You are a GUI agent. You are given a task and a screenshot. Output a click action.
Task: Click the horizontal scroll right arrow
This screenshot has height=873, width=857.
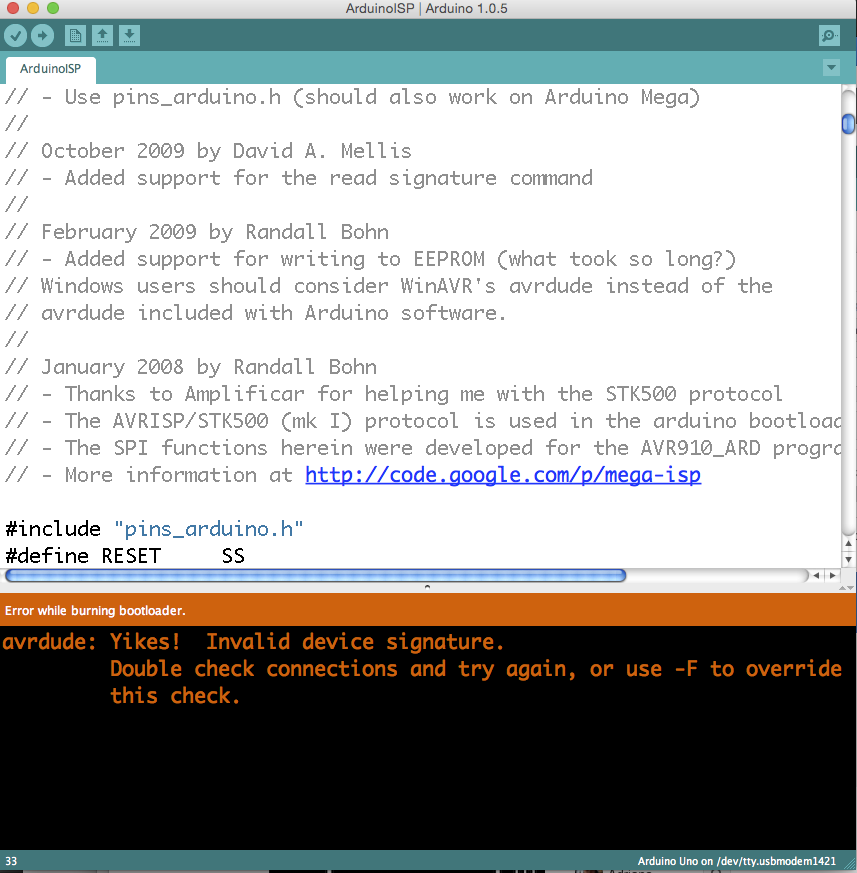coord(832,576)
